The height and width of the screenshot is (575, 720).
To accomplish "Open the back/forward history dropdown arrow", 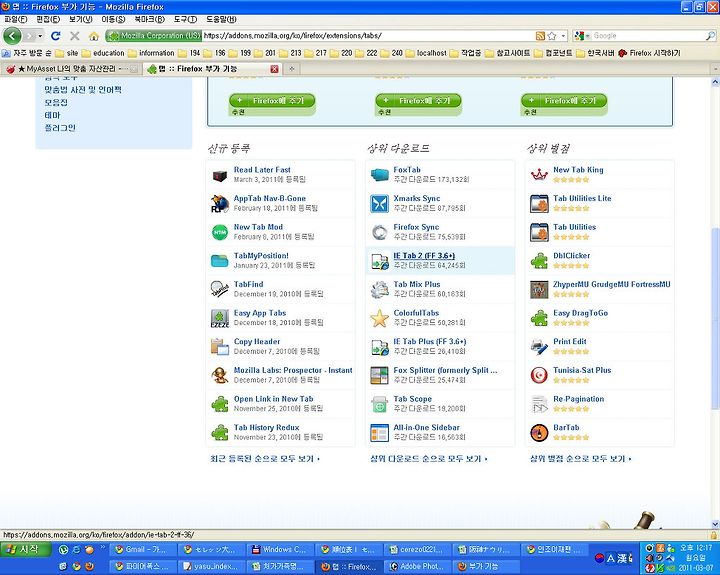I will [40, 36].
